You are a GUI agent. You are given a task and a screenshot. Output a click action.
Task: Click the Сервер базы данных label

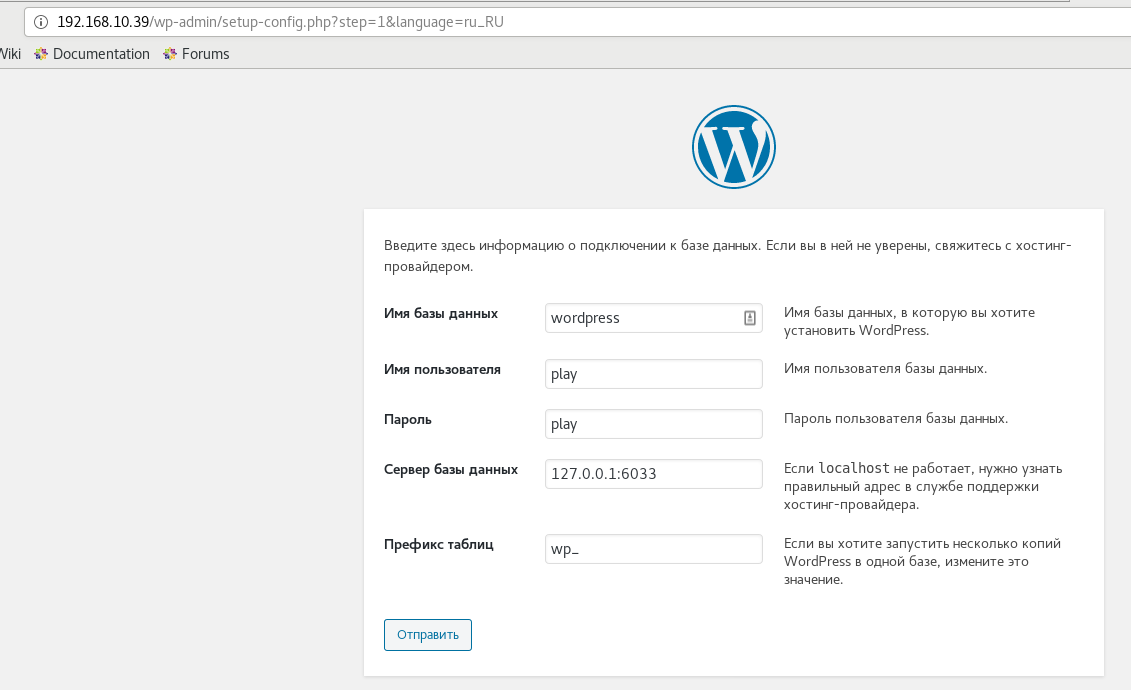(x=451, y=469)
